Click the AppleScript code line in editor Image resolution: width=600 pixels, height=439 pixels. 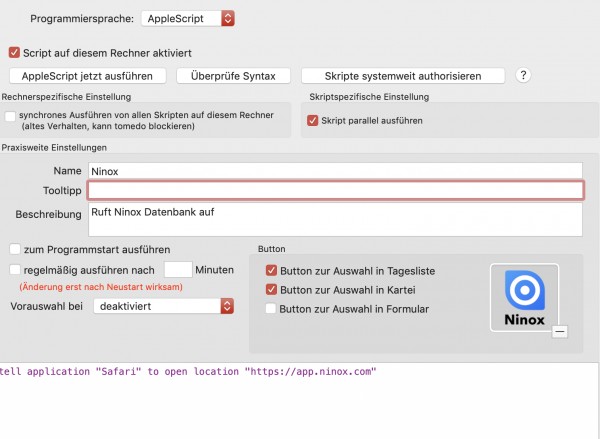tap(188, 372)
